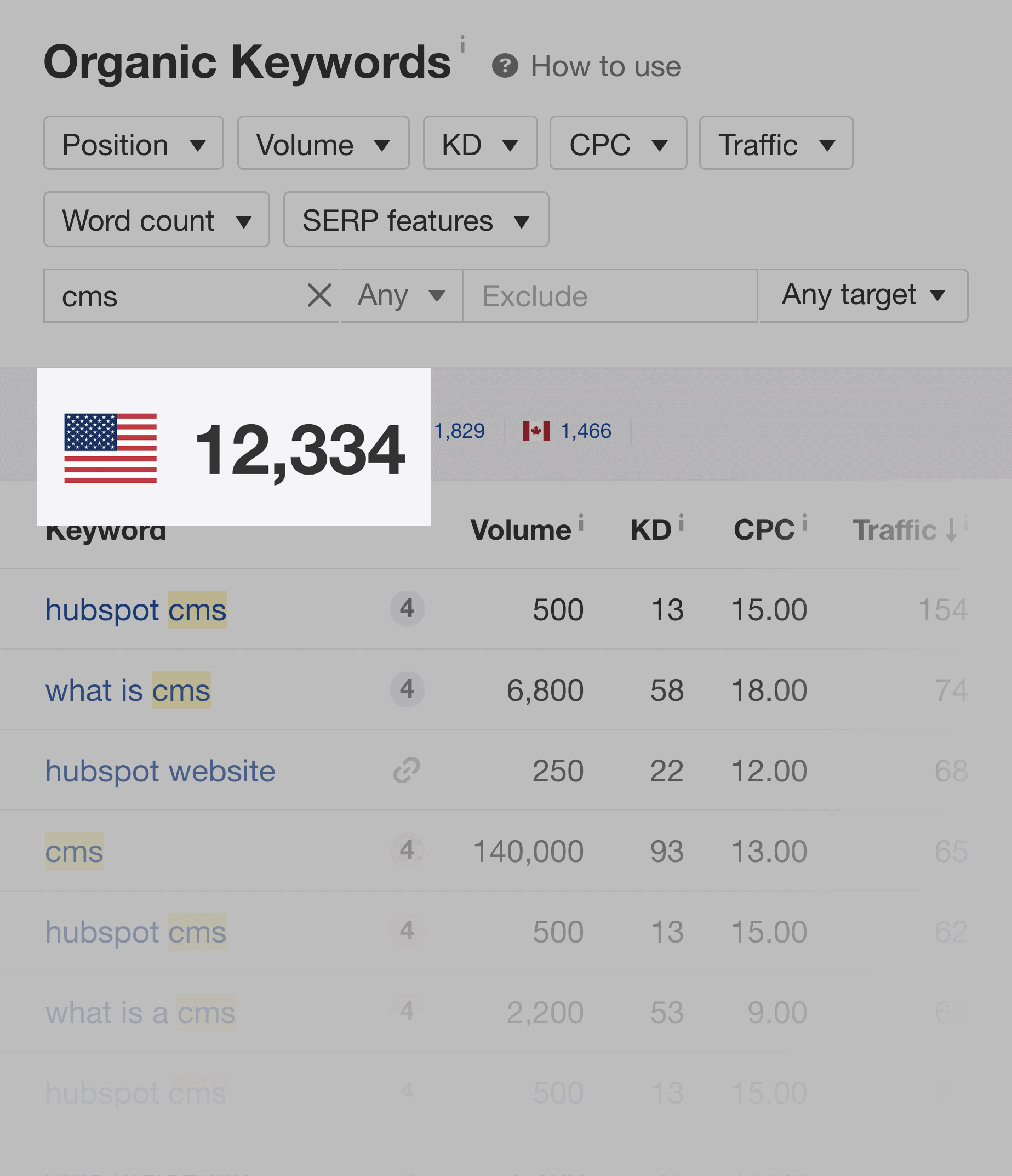Click the Exclude keyword field
1012x1176 pixels.
[611, 296]
